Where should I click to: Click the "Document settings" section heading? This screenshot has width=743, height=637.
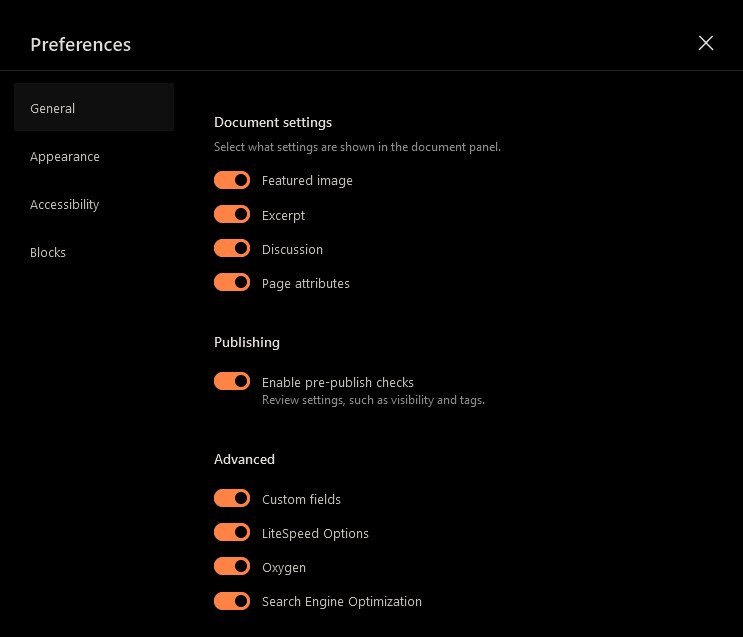click(273, 122)
